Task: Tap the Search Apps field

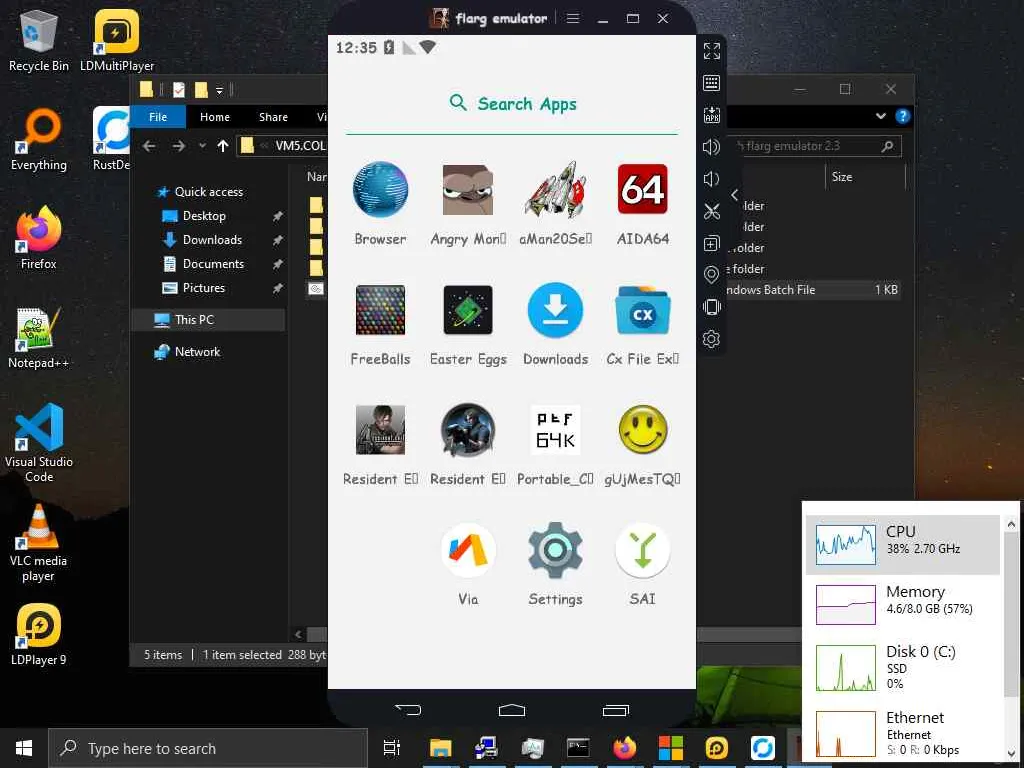Action: (513, 104)
